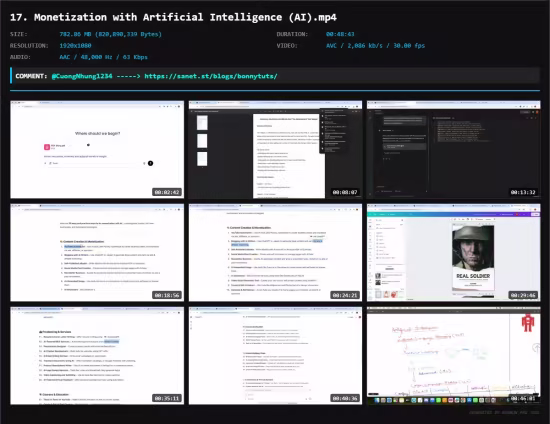Select the video codec value 'AVC / 2,086 kb/s'

point(354,46)
